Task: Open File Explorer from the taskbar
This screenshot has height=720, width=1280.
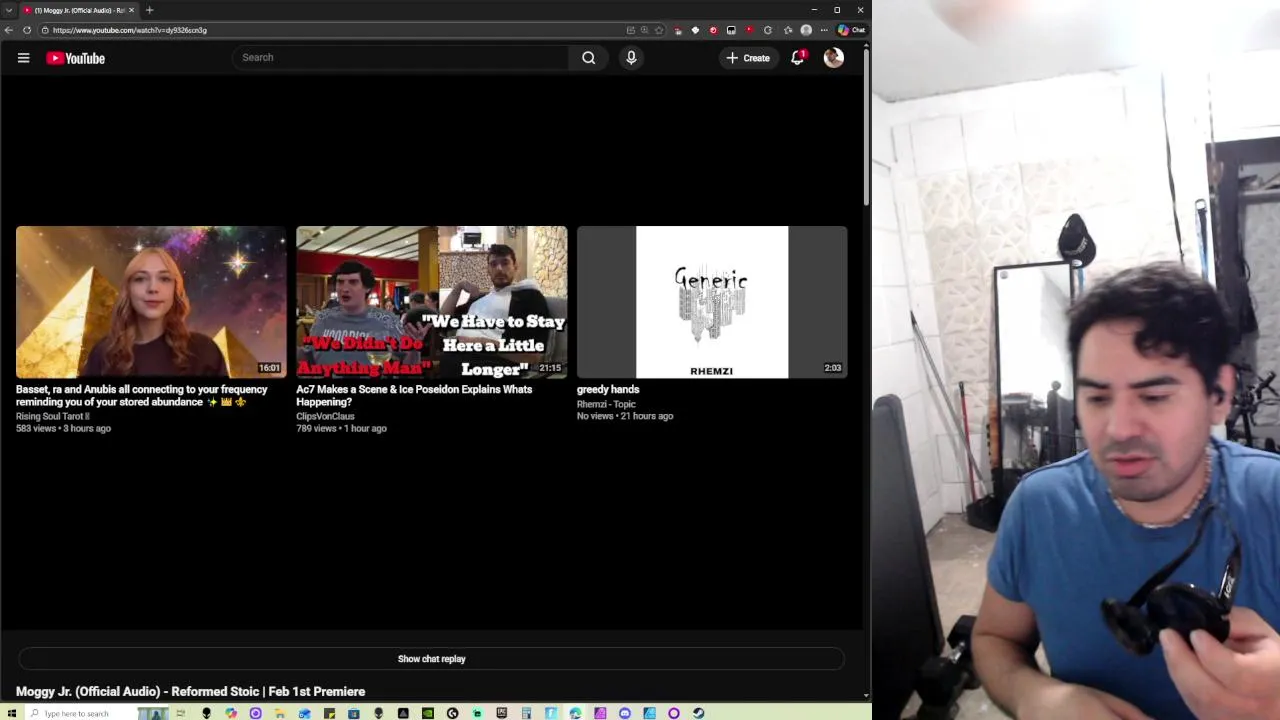Action: [x=278, y=713]
